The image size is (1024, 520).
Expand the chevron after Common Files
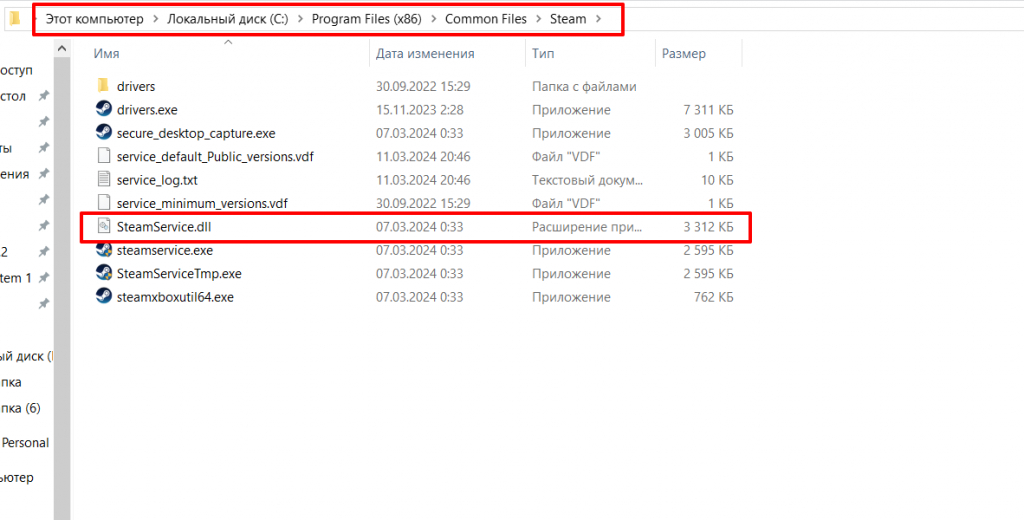[538, 19]
